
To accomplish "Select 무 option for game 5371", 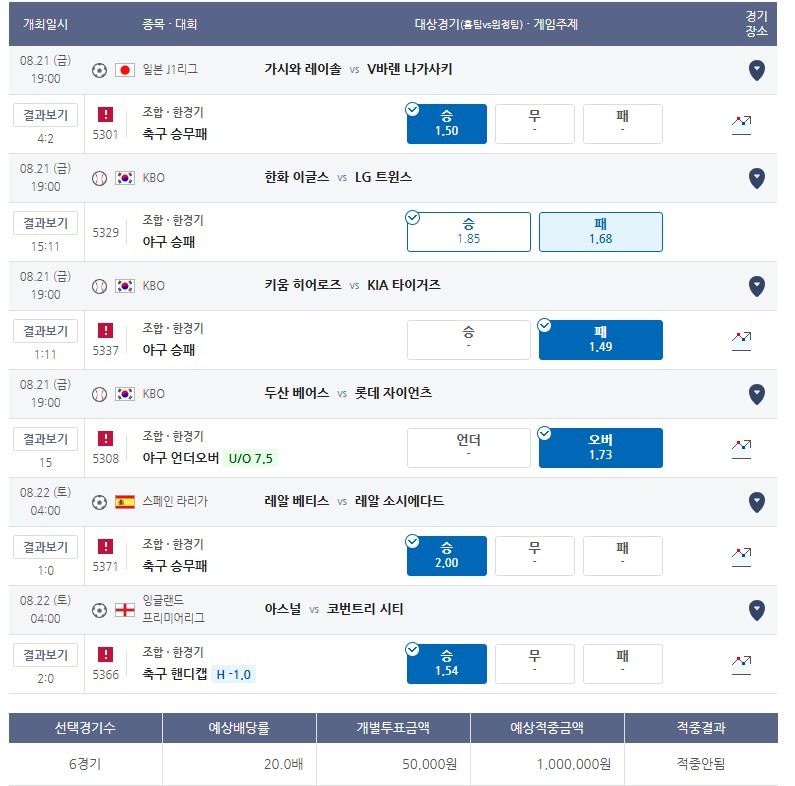I will (534, 556).
